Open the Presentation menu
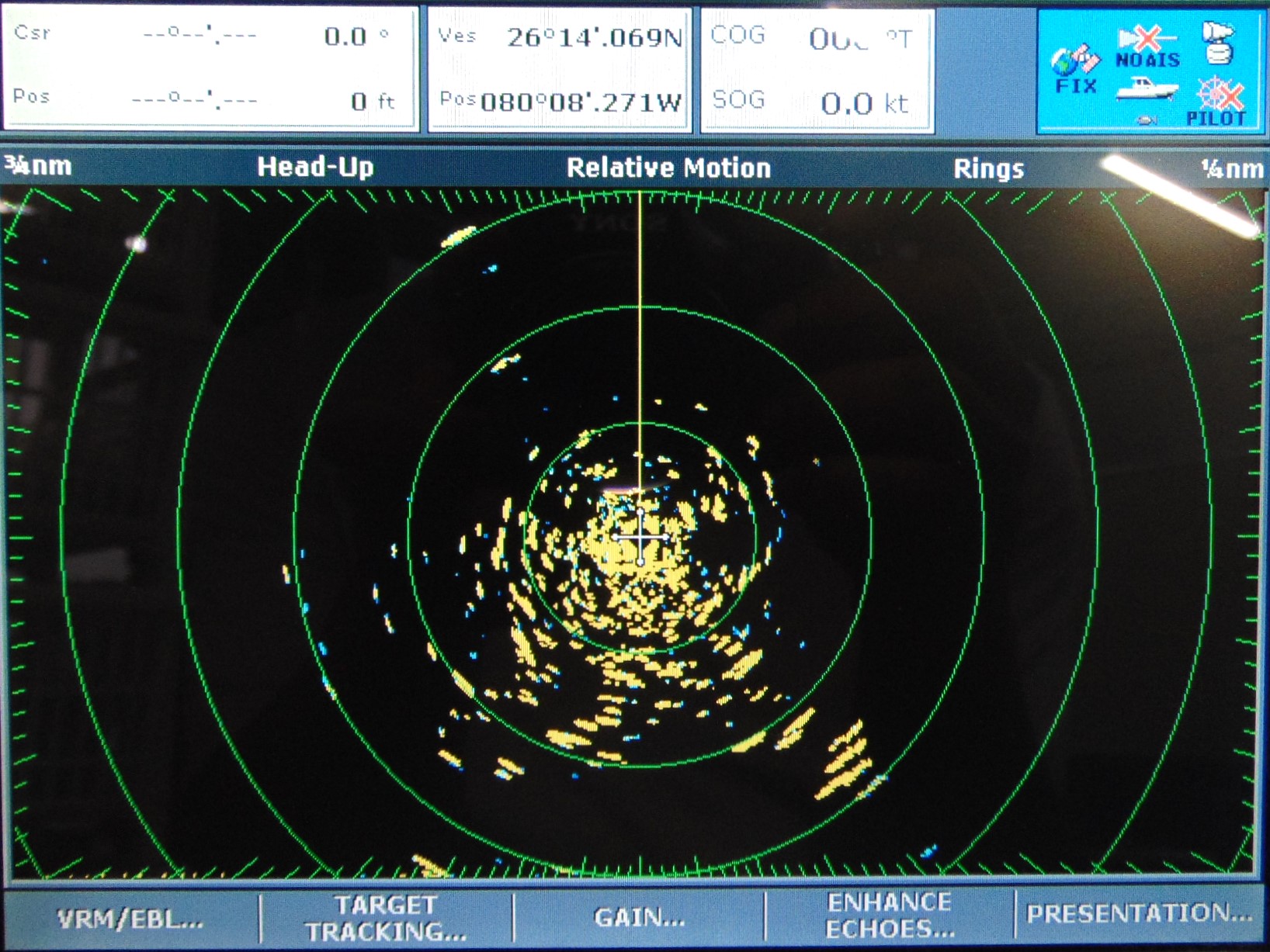Image resolution: width=1270 pixels, height=952 pixels. pyautogui.click(x=1139, y=914)
